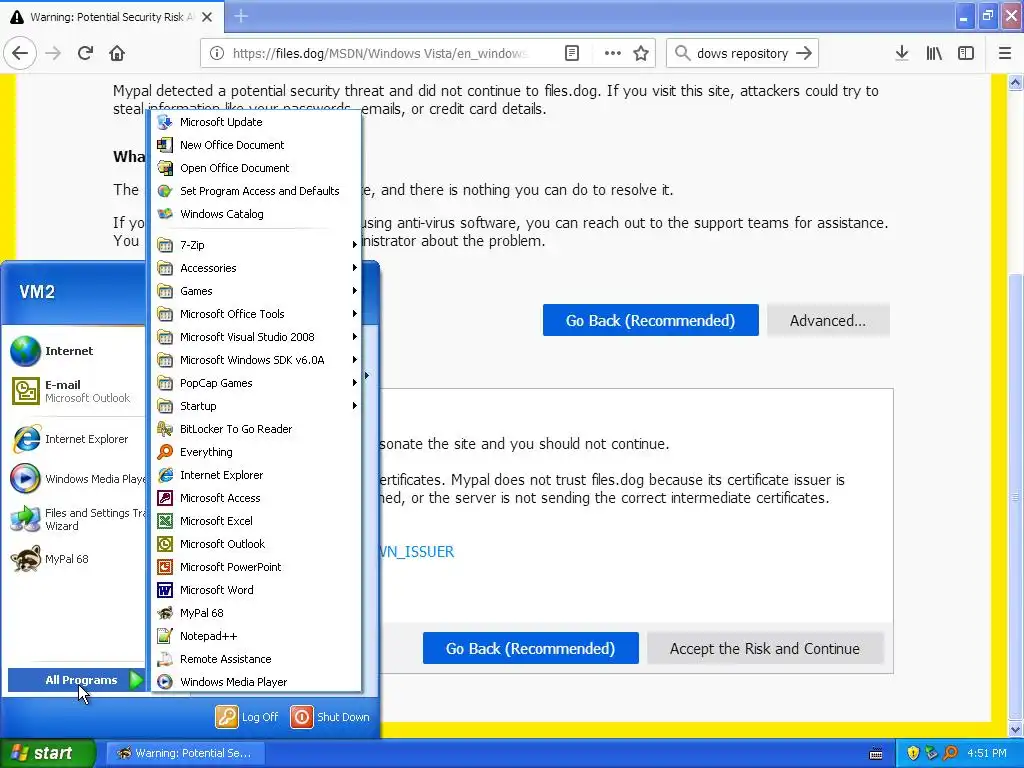This screenshot has width=1024, height=768.
Task: Launch Notepad++
Action: (x=256, y=636)
